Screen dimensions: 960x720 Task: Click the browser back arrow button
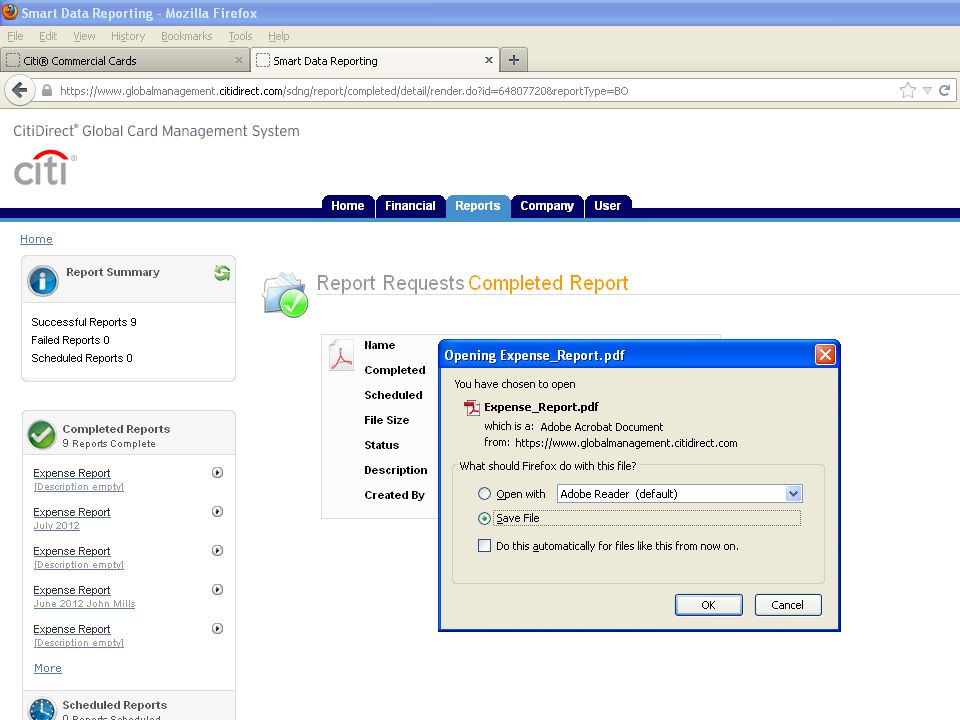click(x=19, y=91)
